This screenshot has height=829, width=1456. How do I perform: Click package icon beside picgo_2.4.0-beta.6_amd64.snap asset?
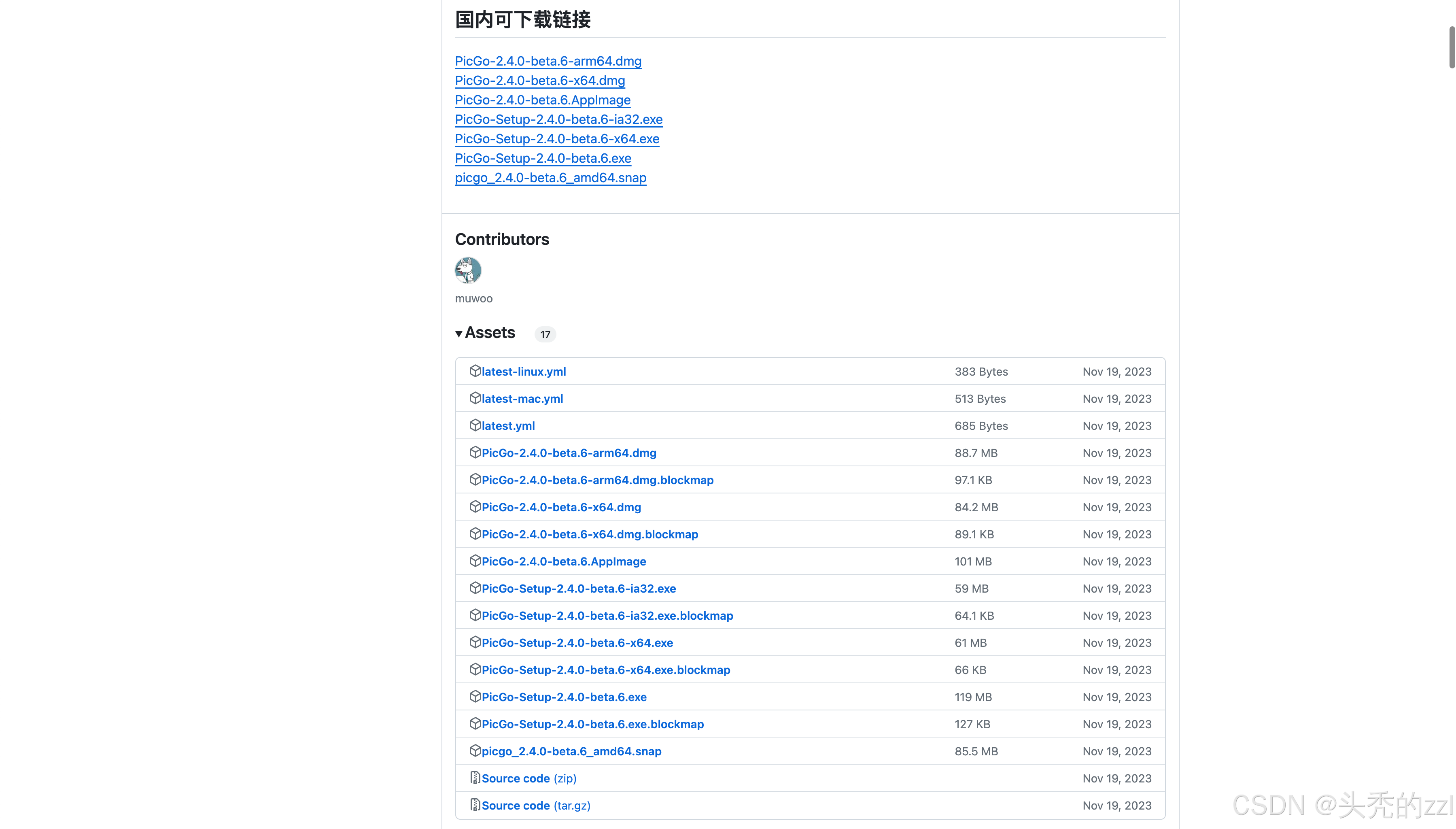click(x=475, y=750)
